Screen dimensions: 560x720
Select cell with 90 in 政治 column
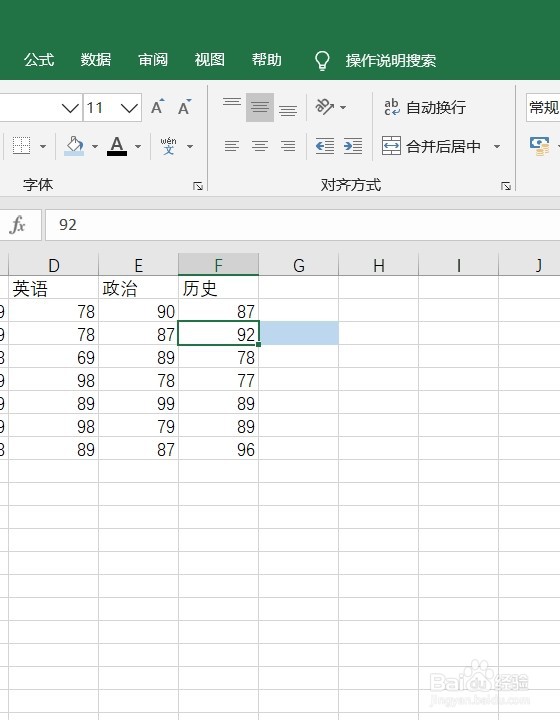coord(138,310)
